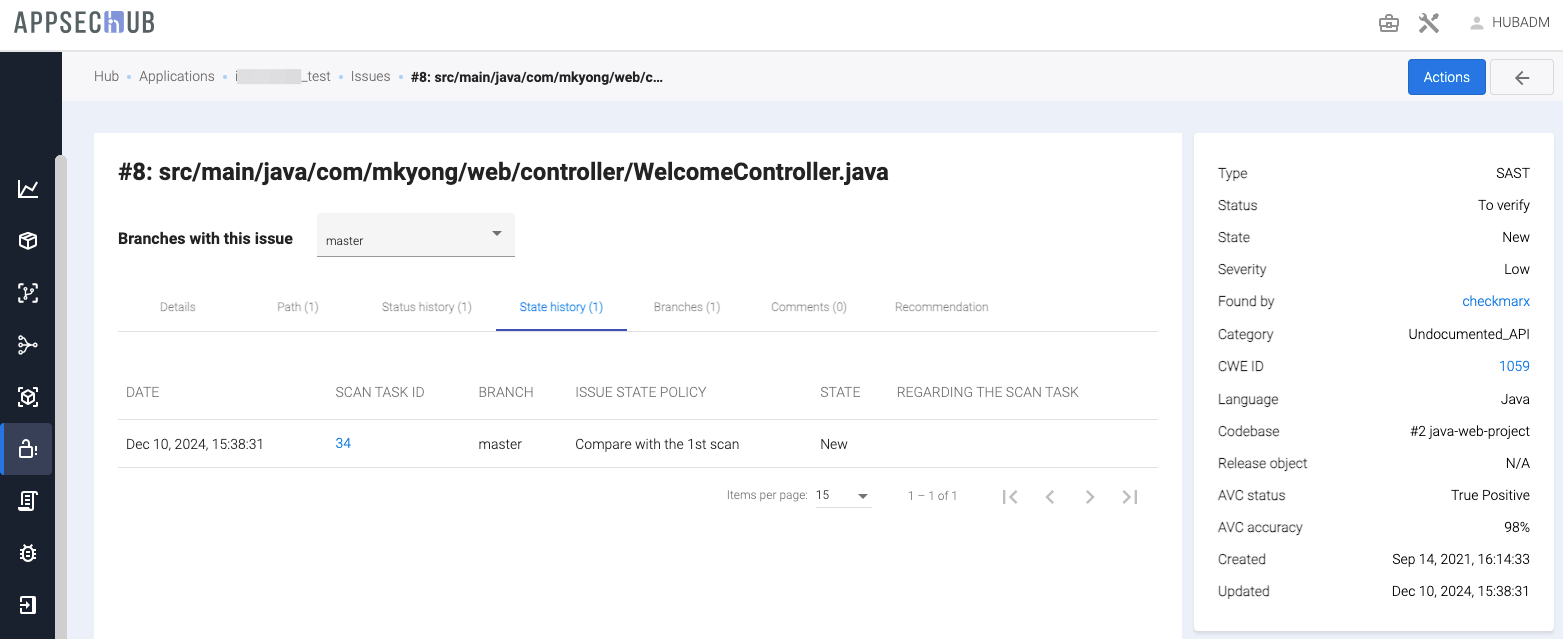This screenshot has height=639, width=1563.
Task: Click the bug icon in sidebar
Action: point(28,553)
